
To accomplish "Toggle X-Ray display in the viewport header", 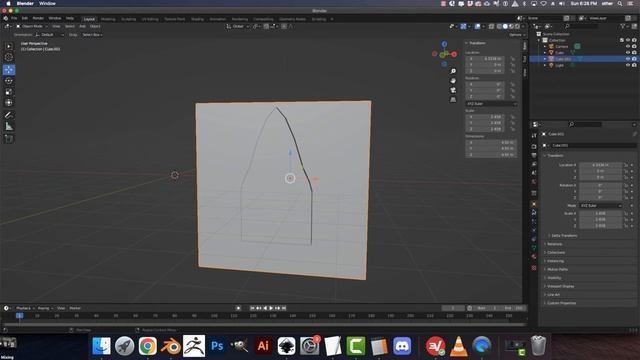I will coord(491,26).
